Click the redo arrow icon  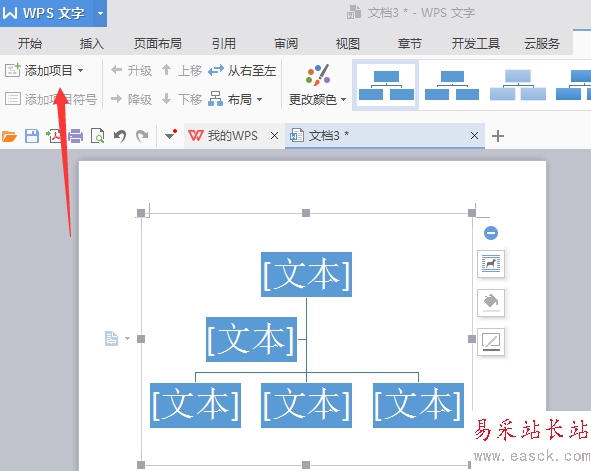coord(142,136)
